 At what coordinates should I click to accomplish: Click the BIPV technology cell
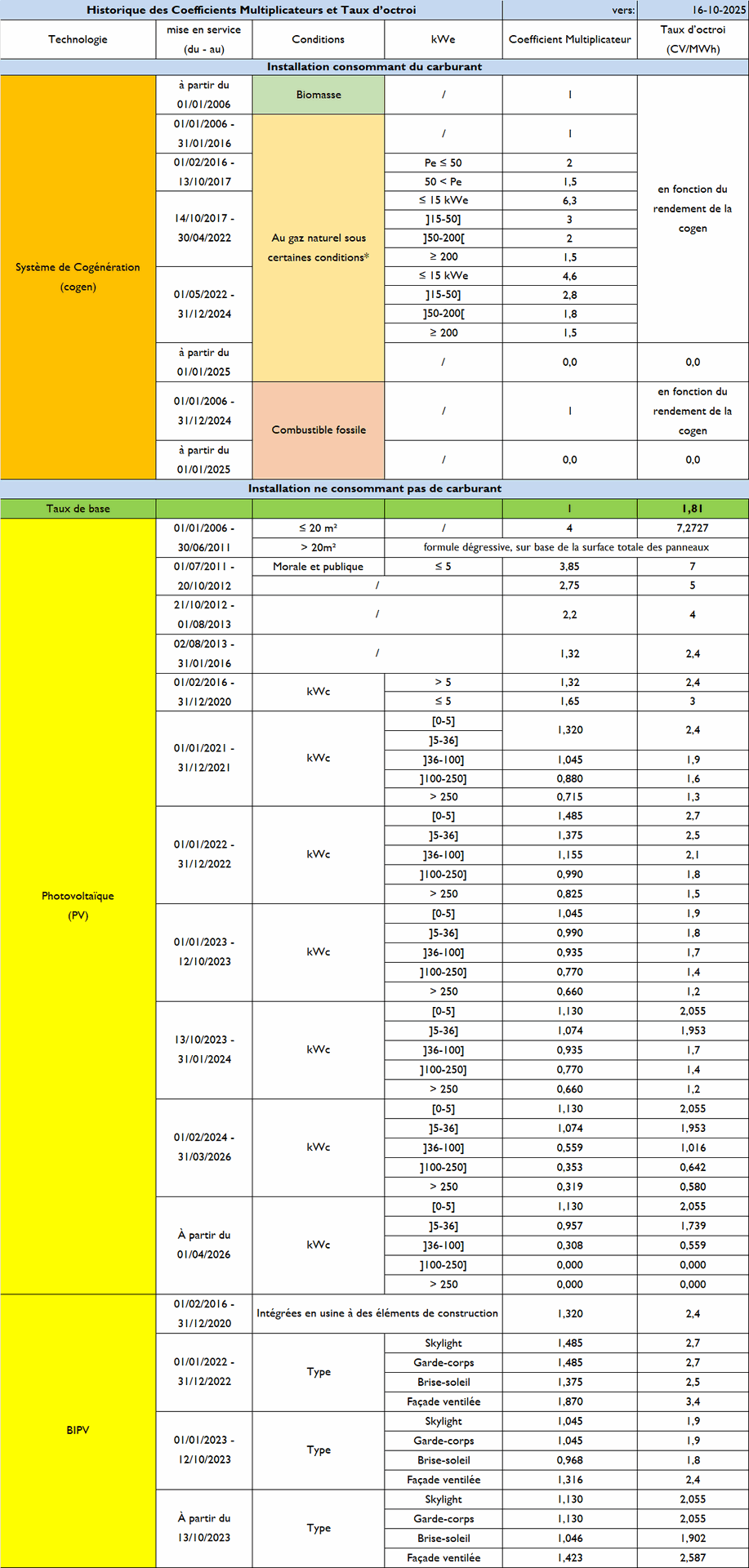click(x=78, y=1430)
